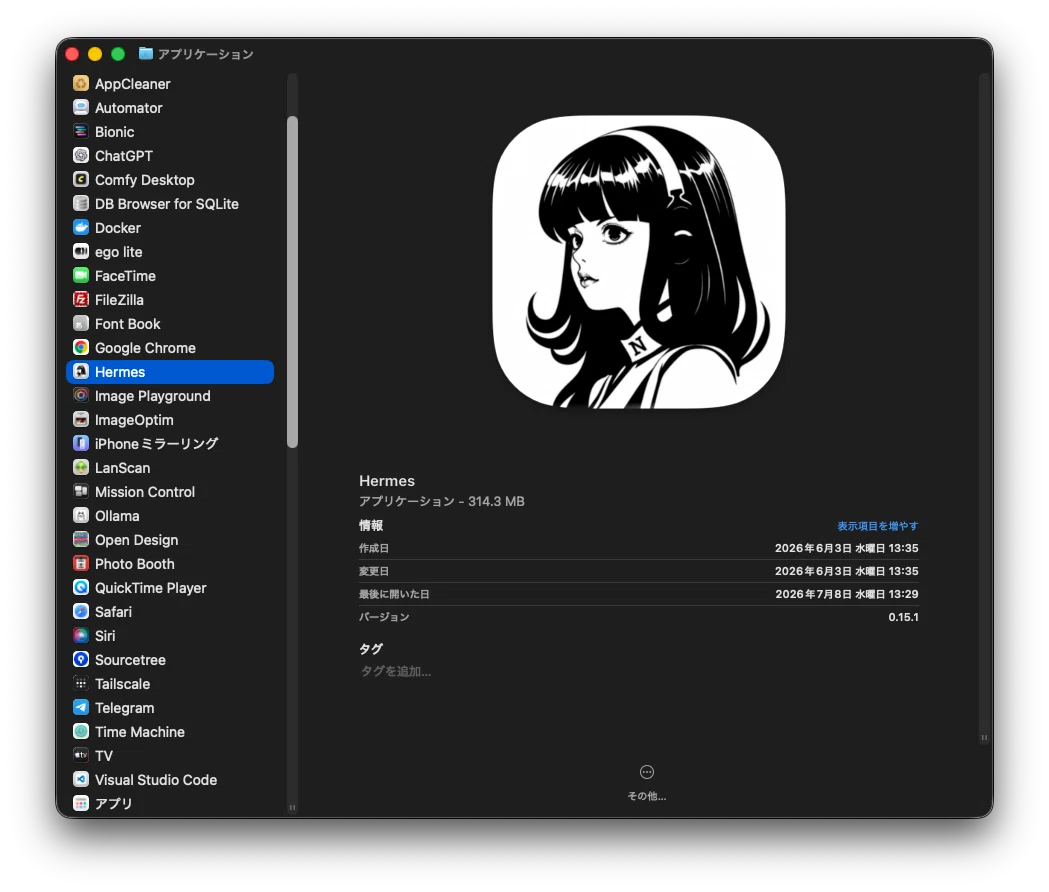1049x892 pixels.
Task: Open the その他 more actions button
Action: click(x=646, y=772)
